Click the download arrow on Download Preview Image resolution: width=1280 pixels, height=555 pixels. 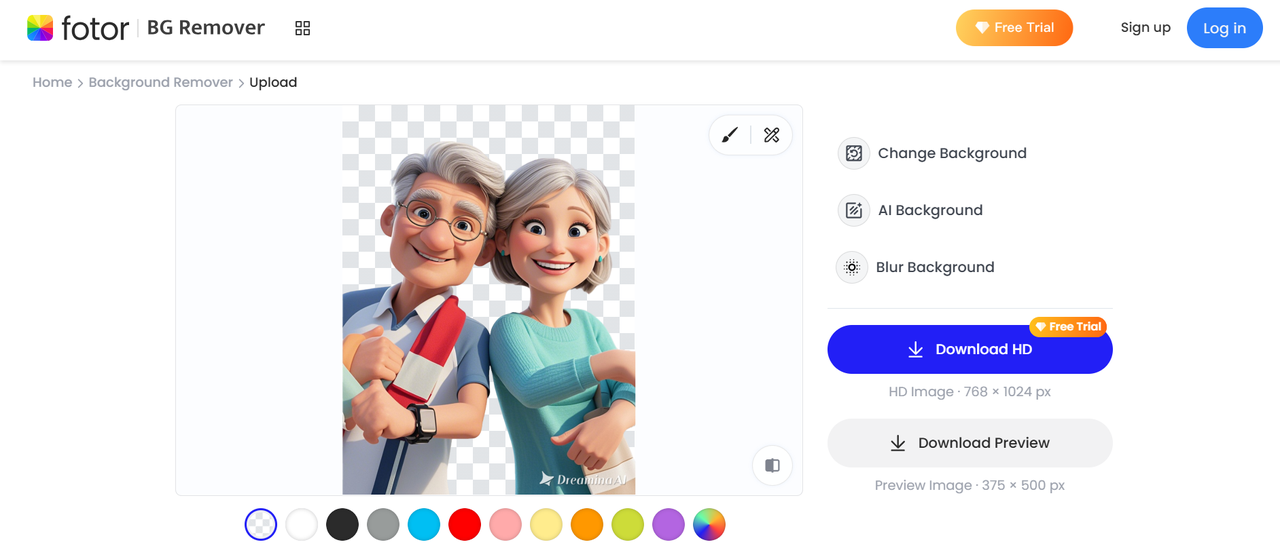pyautogui.click(x=898, y=443)
